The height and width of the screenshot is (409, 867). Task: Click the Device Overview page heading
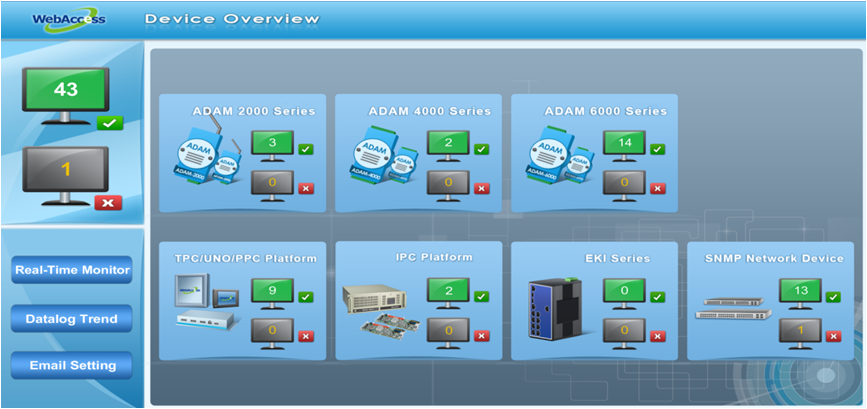coord(232,19)
